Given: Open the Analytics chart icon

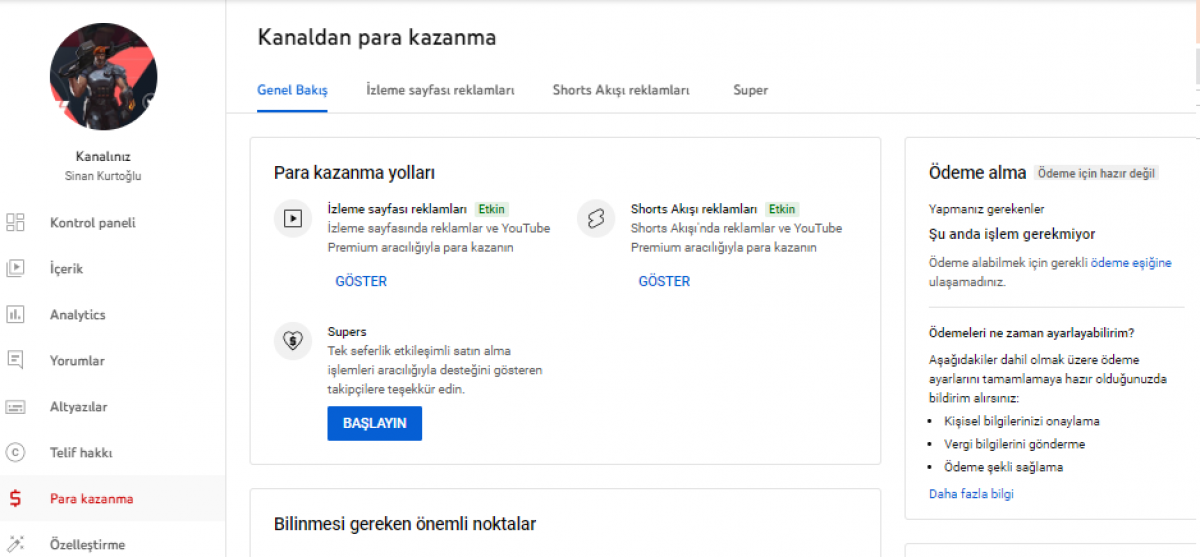Looking at the screenshot, I should coord(15,314).
